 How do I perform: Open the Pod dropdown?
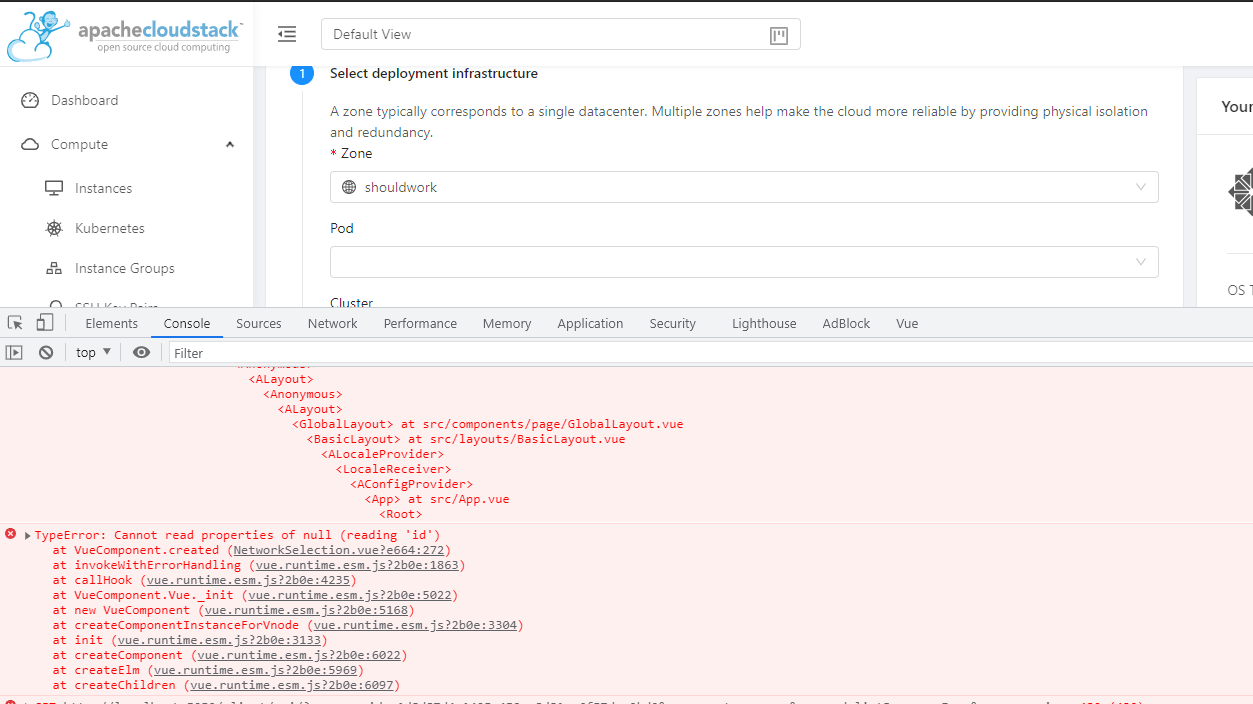click(x=744, y=262)
